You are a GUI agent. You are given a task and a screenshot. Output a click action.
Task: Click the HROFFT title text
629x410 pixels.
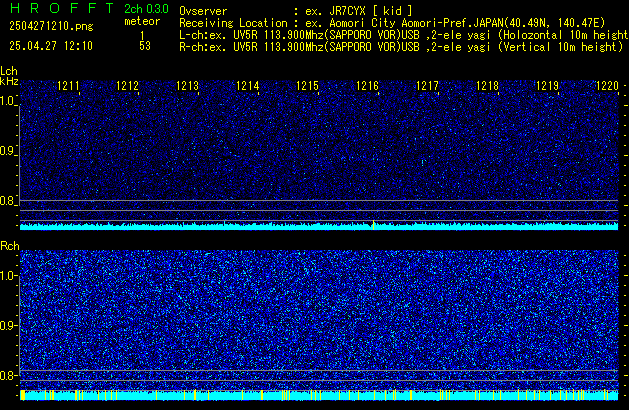(x=62, y=8)
